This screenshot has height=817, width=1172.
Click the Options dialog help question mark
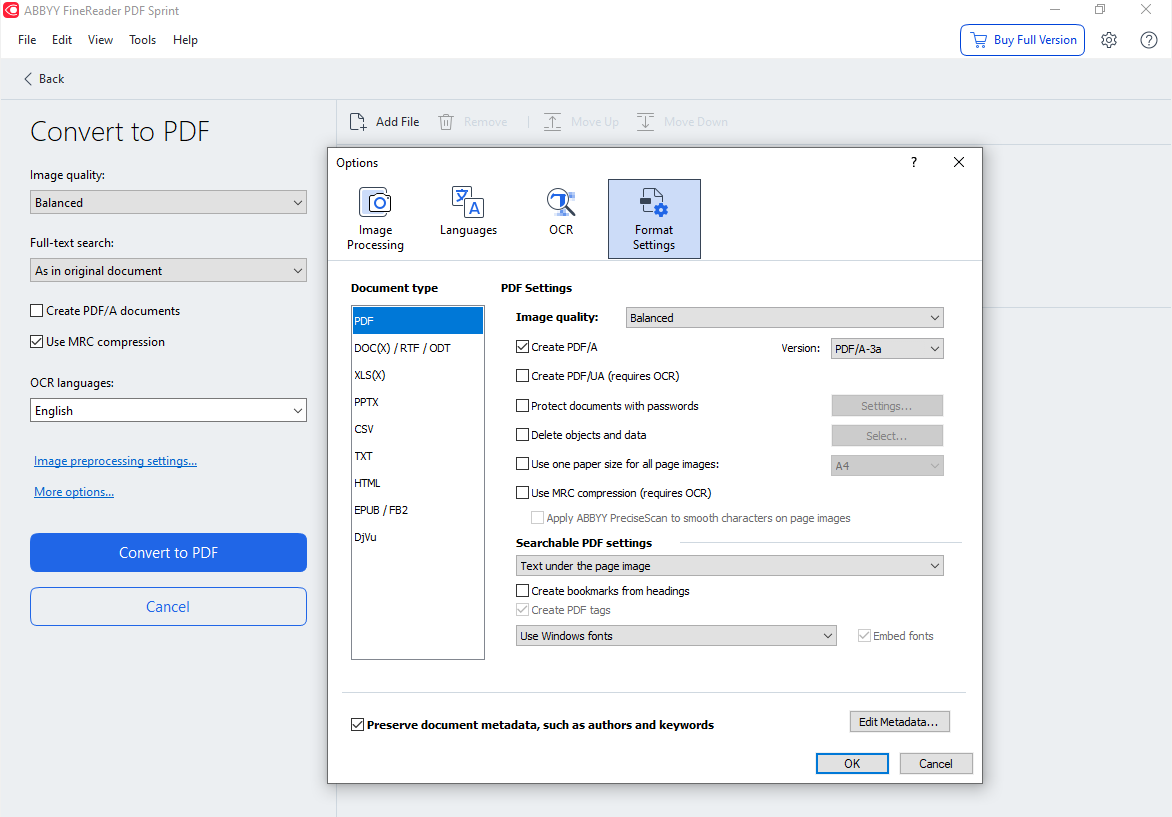913,162
